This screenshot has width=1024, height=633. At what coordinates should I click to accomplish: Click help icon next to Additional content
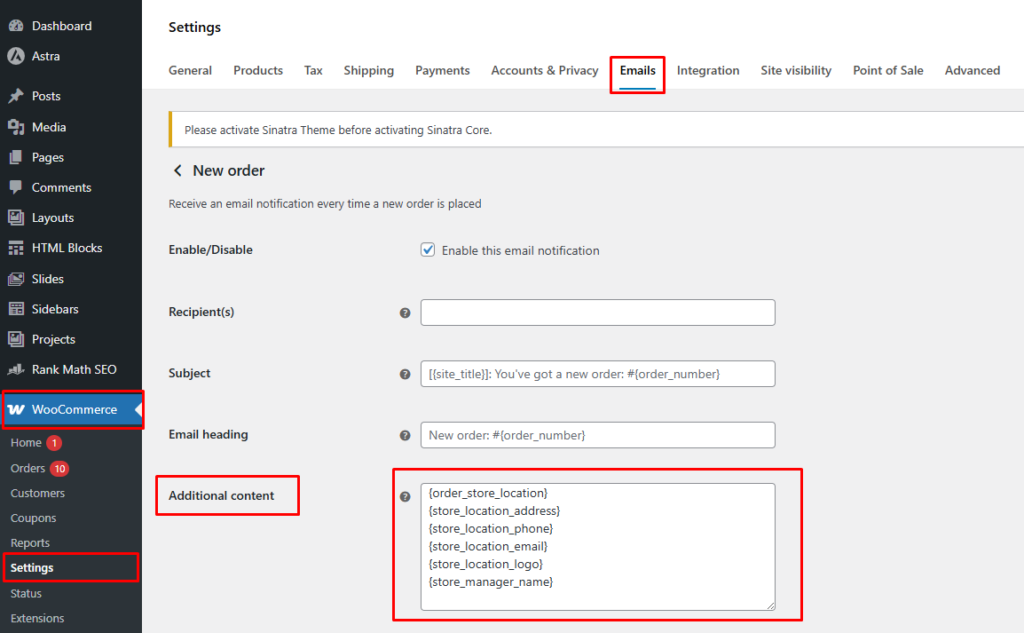point(405,497)
